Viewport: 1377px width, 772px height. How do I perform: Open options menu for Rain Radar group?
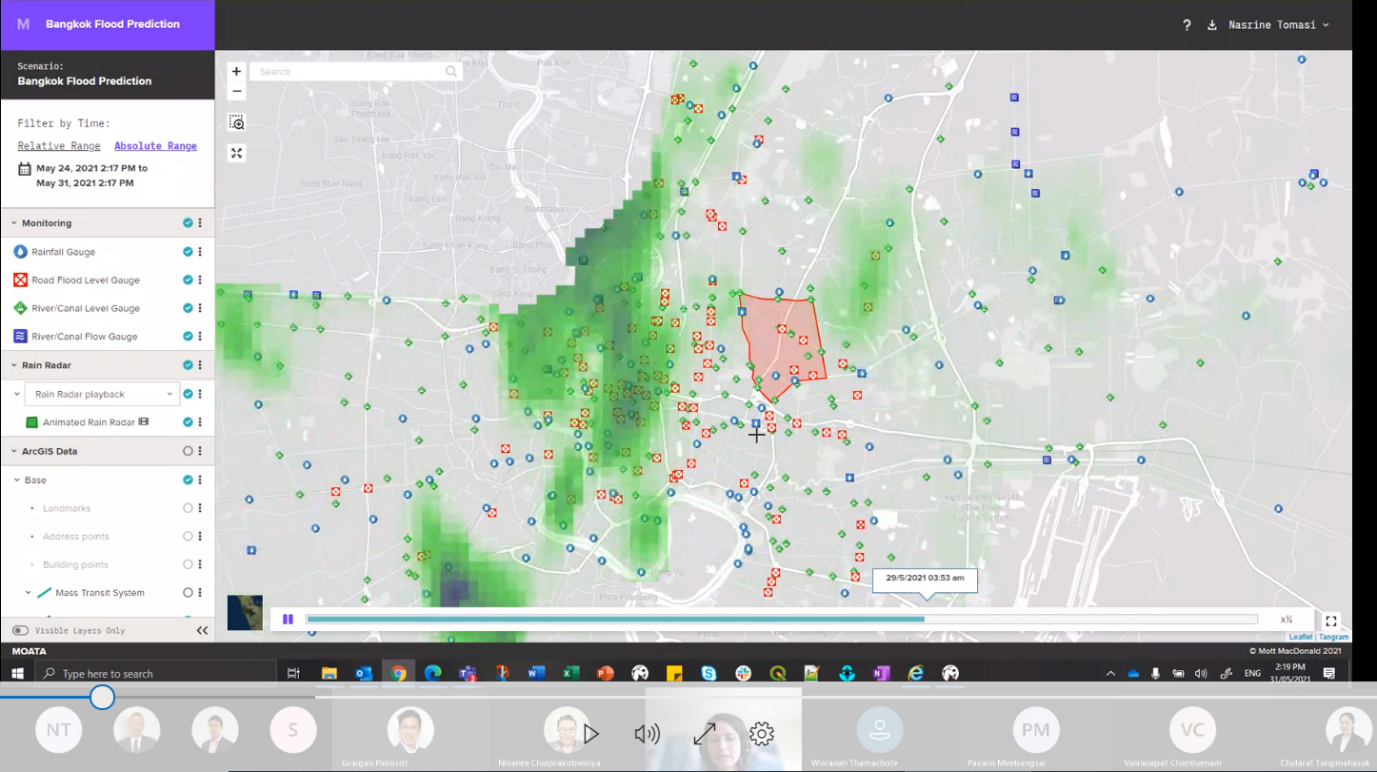click(x=200, y=365)
